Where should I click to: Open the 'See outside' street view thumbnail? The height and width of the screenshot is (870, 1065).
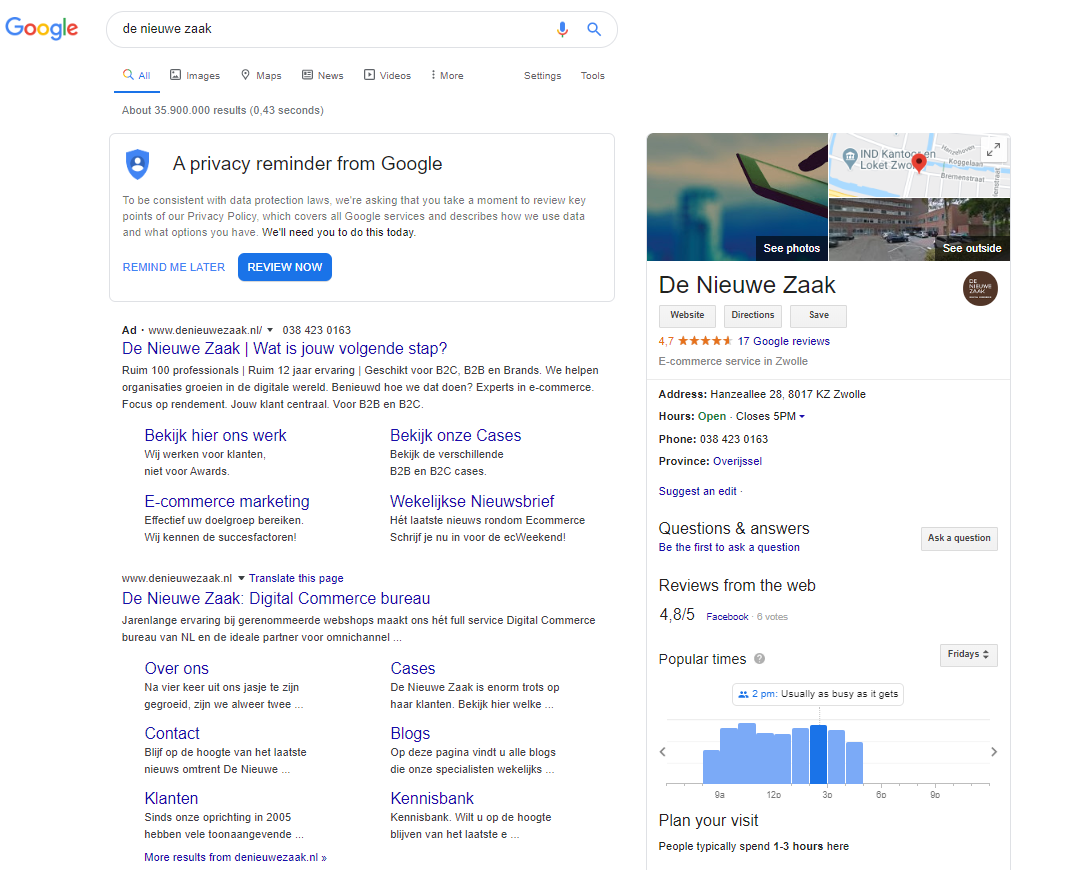click(920, 230)
